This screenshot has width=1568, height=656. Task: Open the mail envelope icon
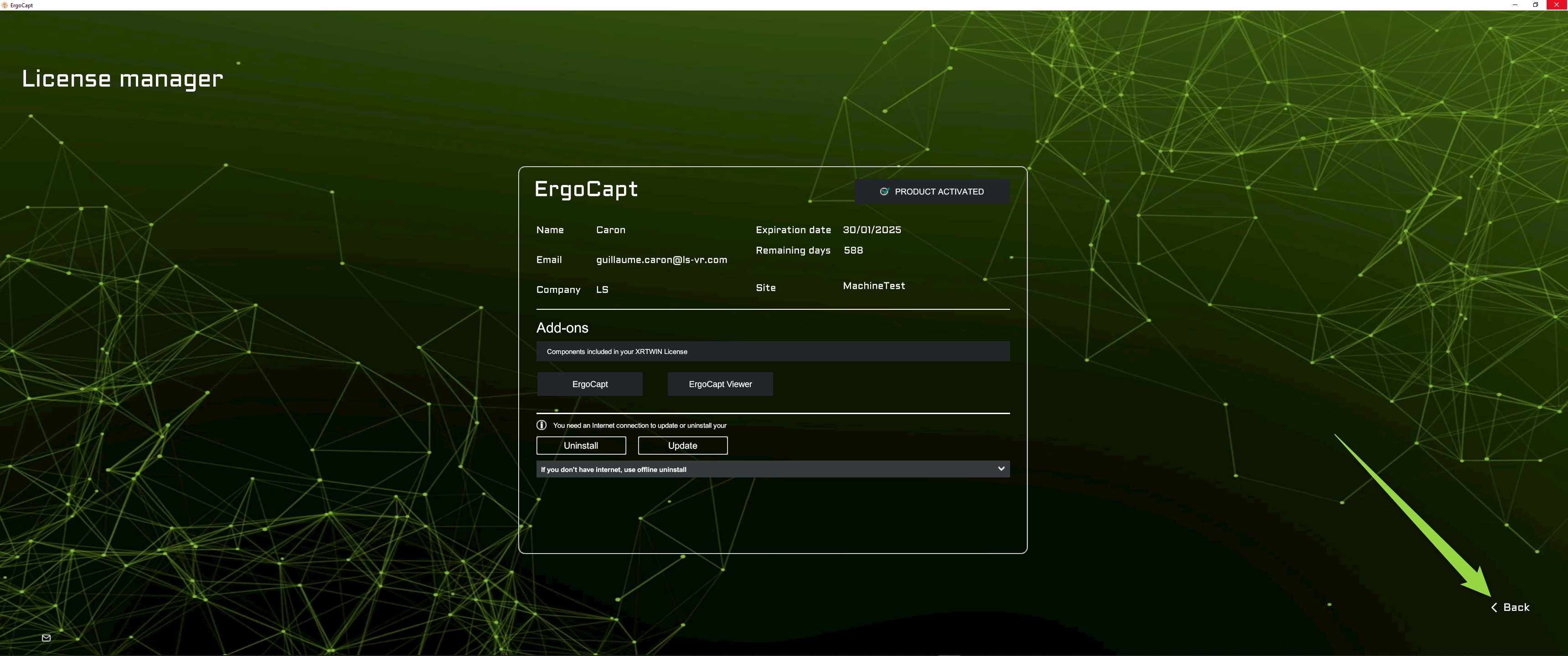[46, 638]
